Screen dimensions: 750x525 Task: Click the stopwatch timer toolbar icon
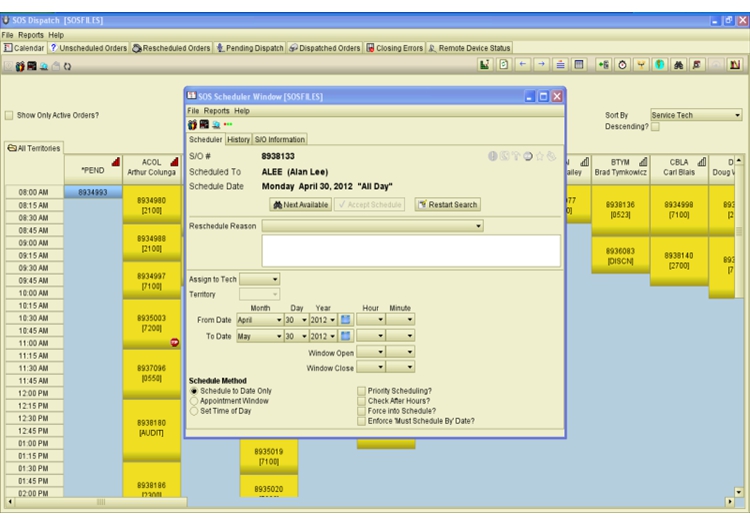622,65
